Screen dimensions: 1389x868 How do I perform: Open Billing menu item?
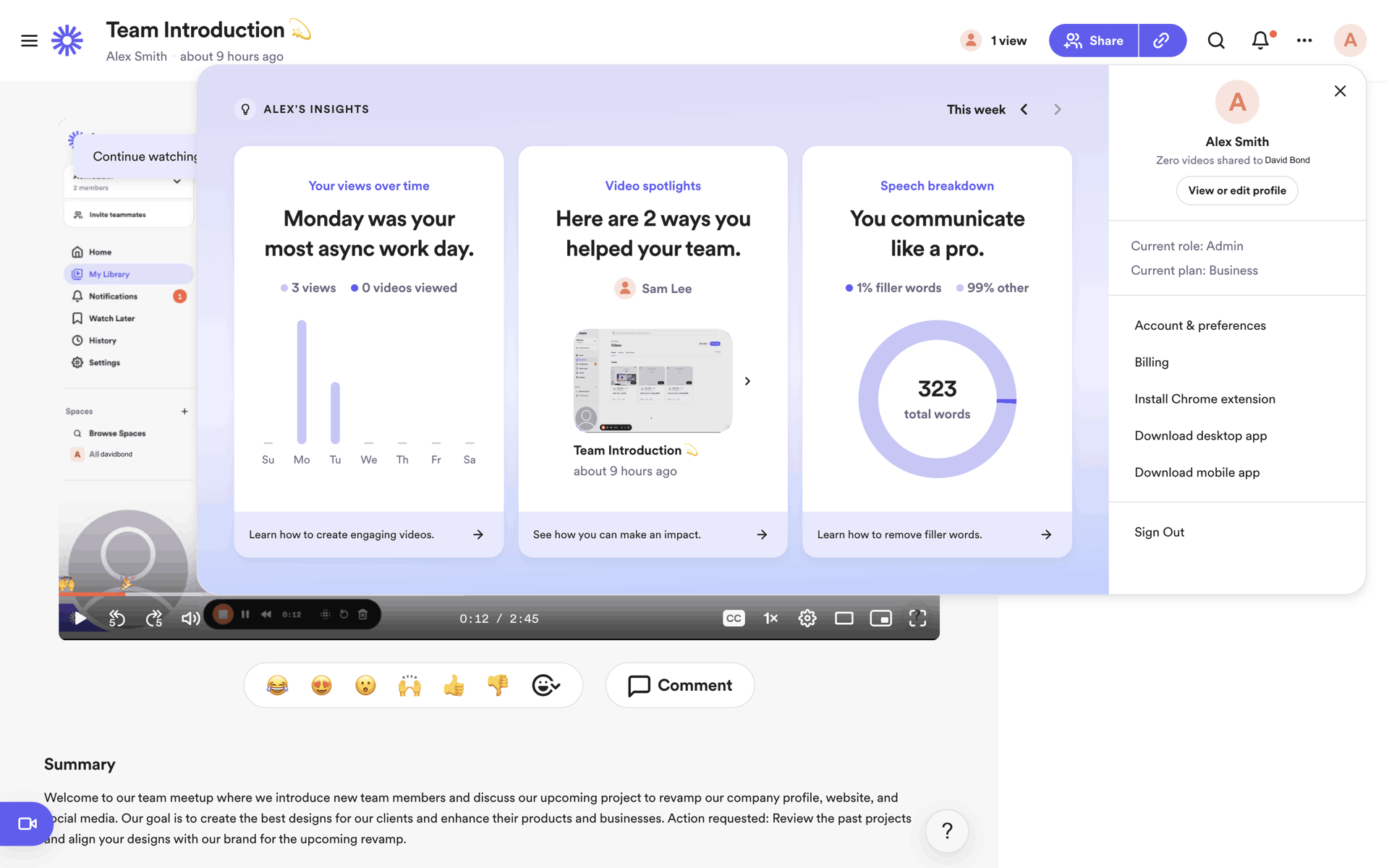(x=1152, y=362)
